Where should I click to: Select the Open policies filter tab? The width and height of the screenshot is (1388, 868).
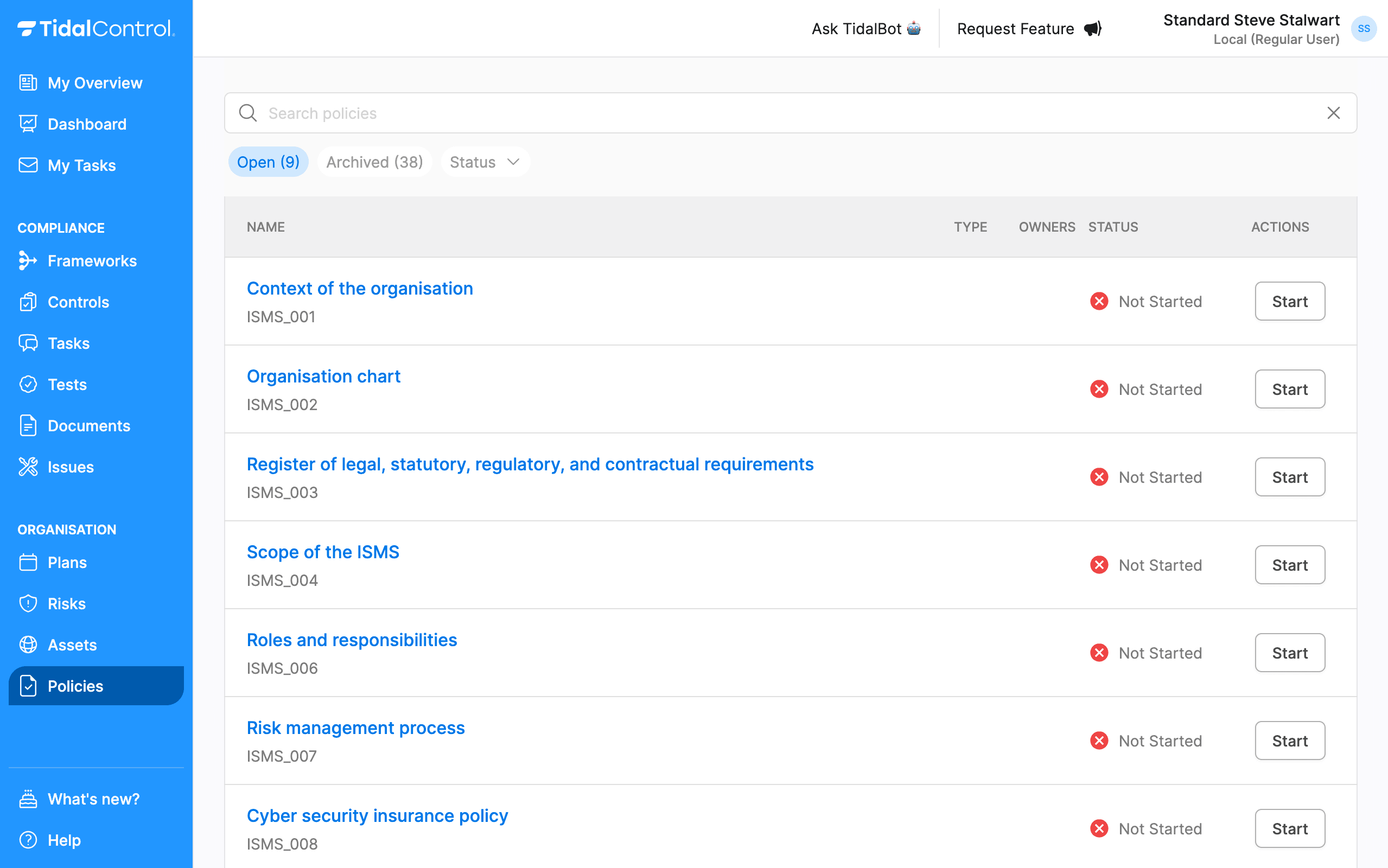tap(268, 162)
